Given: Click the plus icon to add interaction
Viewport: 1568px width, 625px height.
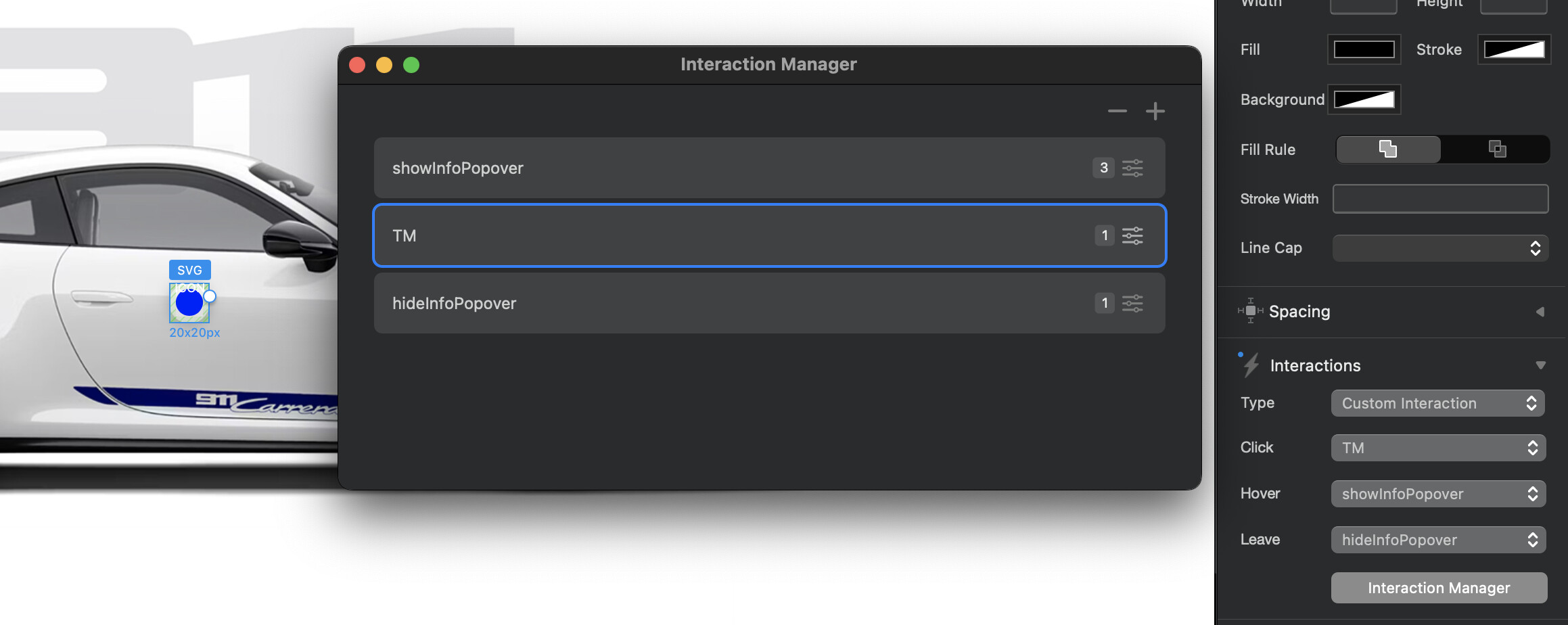Looking at the screenshot, I should [x=1155, y=111].
